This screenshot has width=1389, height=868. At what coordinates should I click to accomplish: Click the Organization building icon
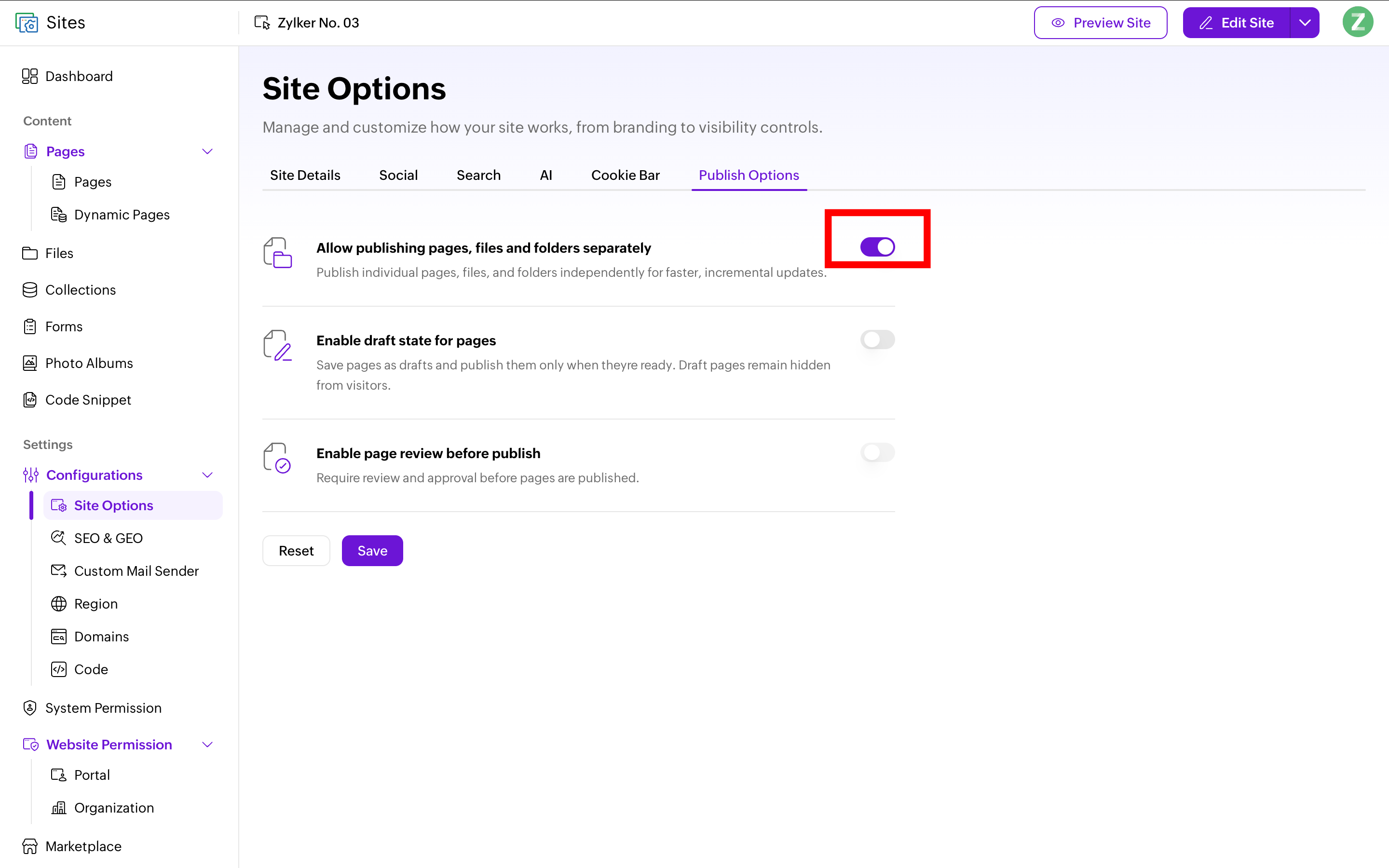point(58,808)
